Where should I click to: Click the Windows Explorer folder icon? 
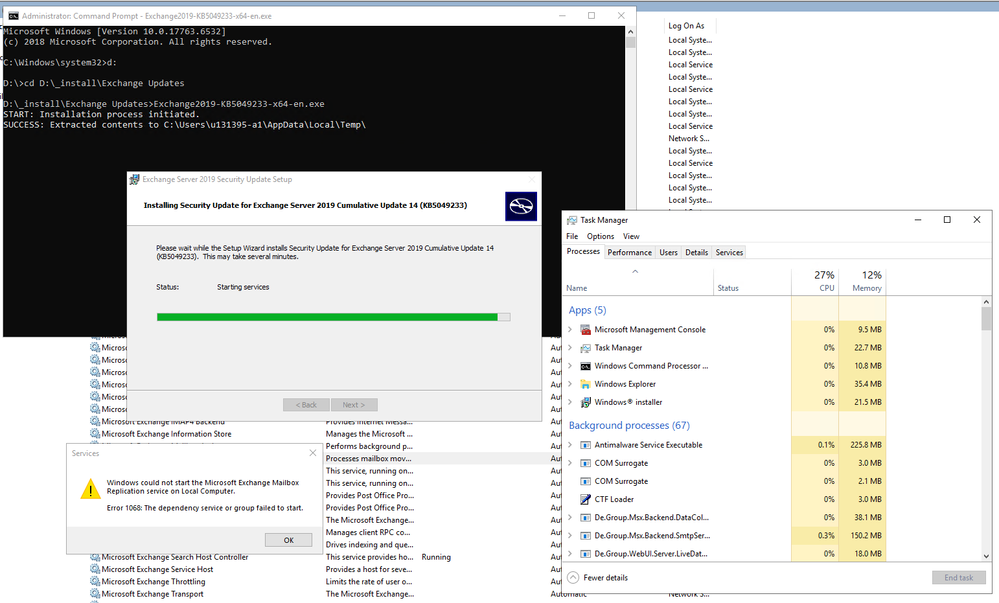(x=585, y=384)
